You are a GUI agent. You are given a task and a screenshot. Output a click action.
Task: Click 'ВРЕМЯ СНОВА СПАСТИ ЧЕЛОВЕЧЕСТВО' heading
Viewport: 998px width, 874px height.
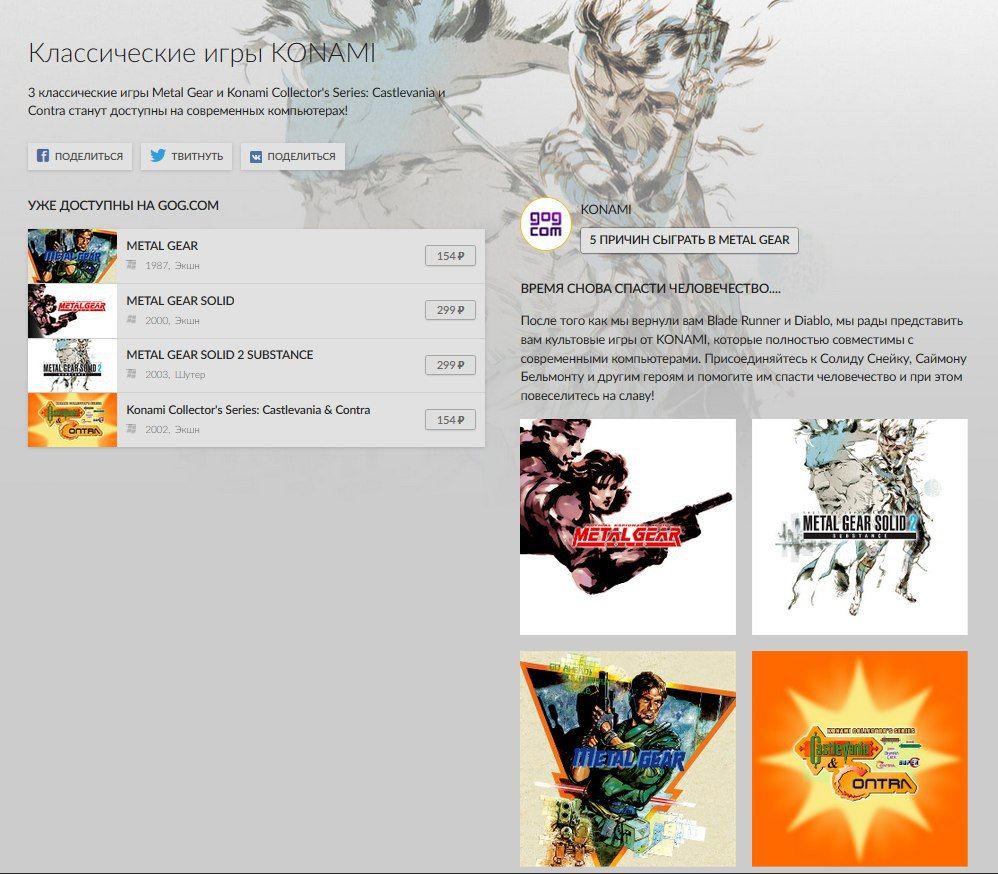pos(650,288)
